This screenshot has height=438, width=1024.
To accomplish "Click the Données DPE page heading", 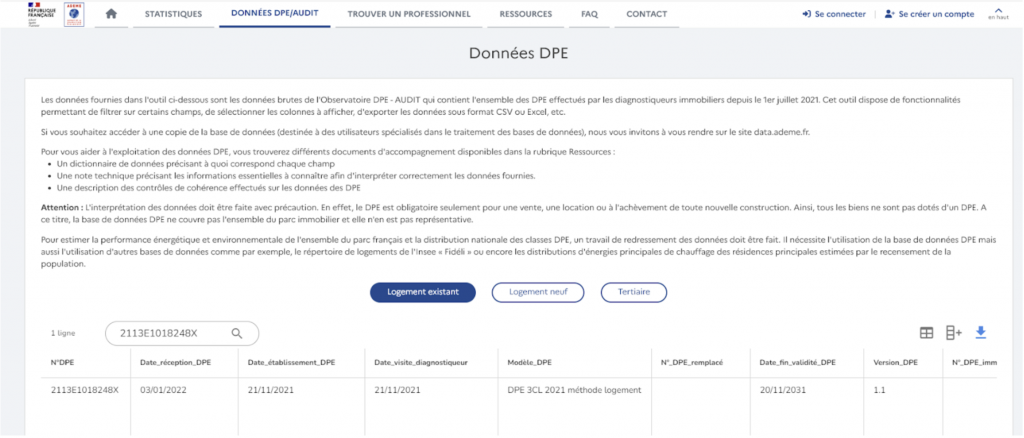I will 519,54.
